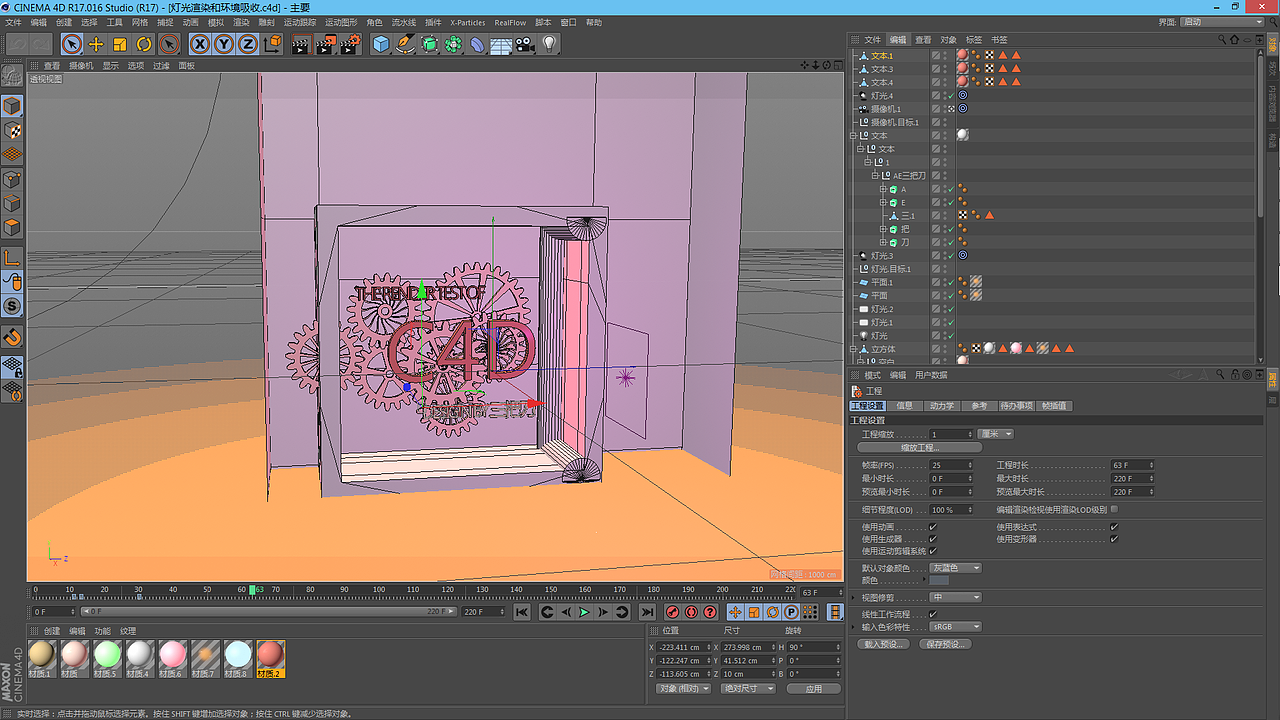Select the Rotate tool
Image resolution: width=1280 pixels, height=720 pixels.
[x=144, y=44]
